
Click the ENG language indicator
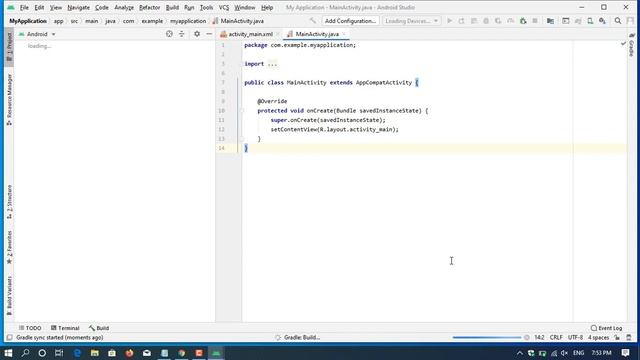tap(578, 353)
